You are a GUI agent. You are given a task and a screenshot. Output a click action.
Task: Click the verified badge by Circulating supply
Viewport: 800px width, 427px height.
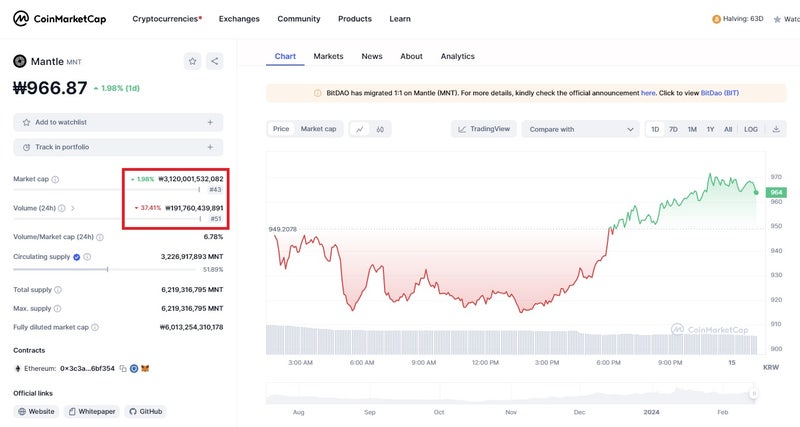77,257
